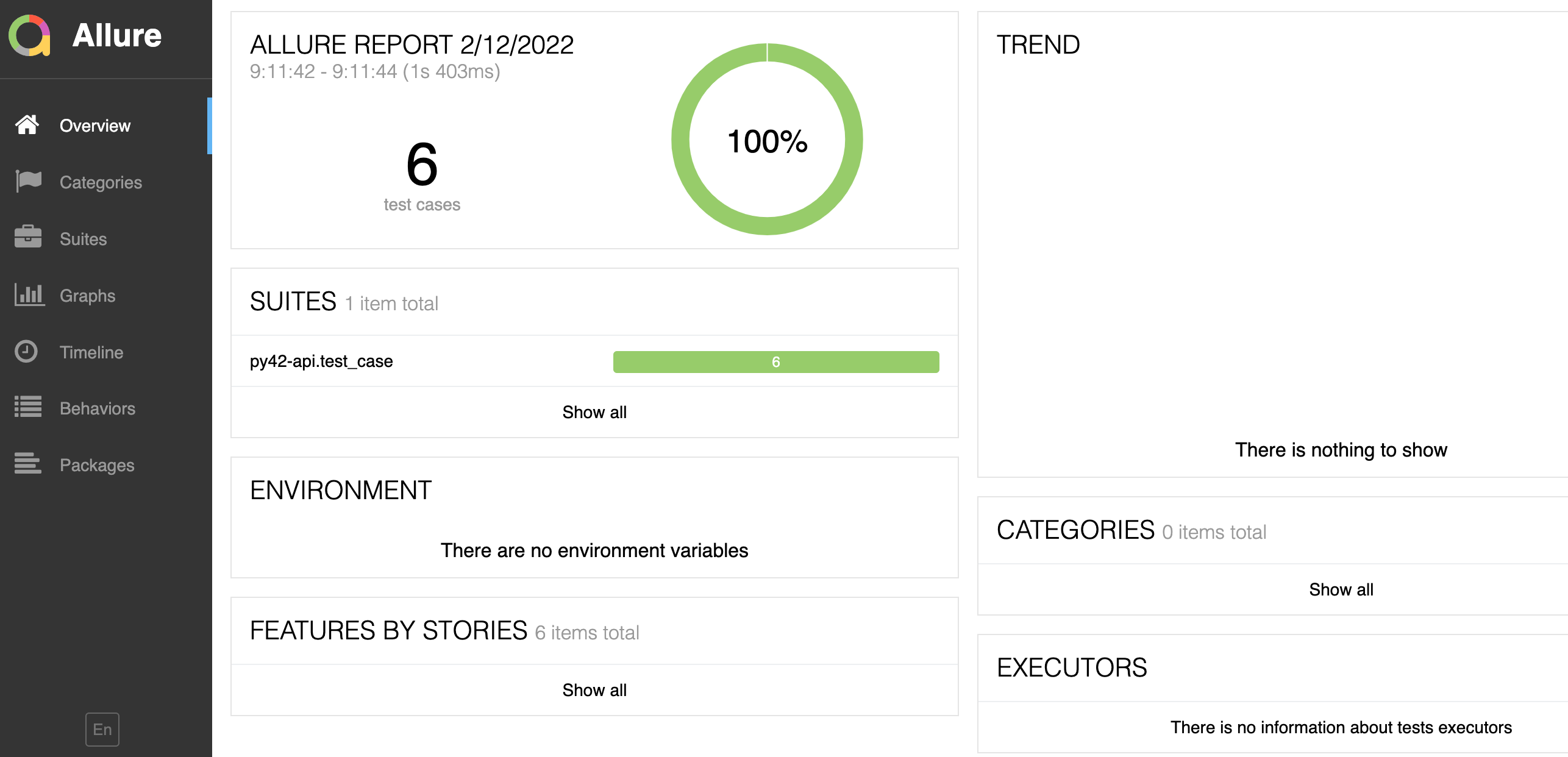Viewport: 1568px width, 757px height.
Task: Click the Overview home icon
Action: click(27, 125)
